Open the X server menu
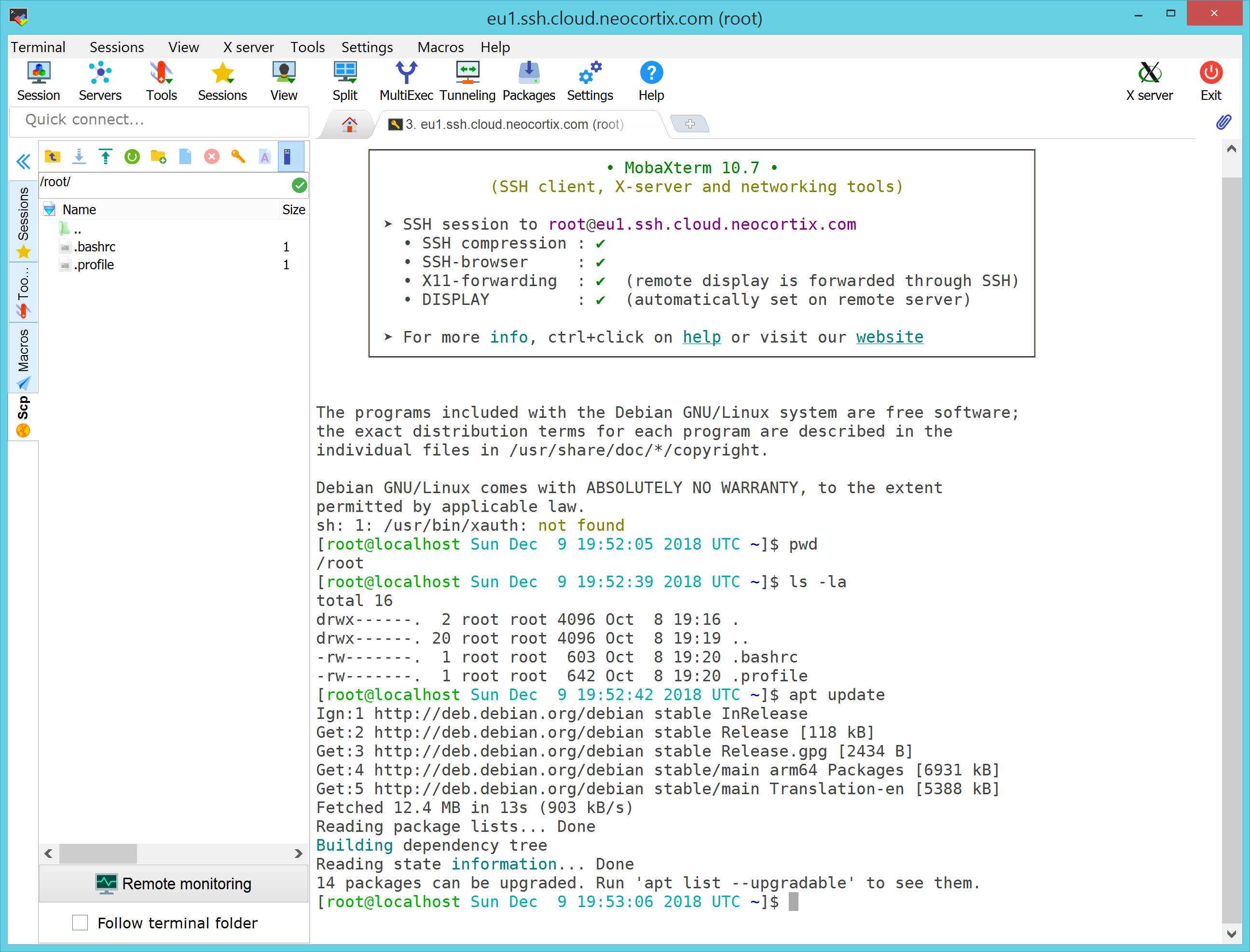Screen dimensions: 1250x952 click(248, 47)
